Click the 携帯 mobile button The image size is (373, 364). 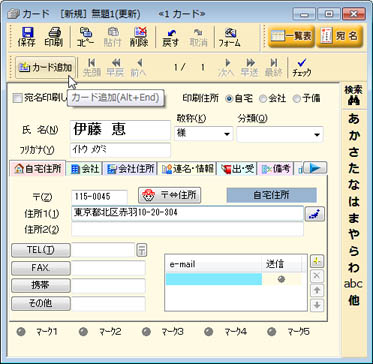coord(41,286)
